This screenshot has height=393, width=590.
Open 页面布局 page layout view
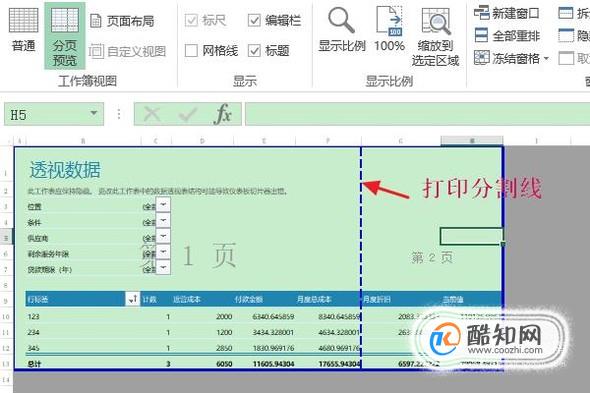(x=122, y=21)
